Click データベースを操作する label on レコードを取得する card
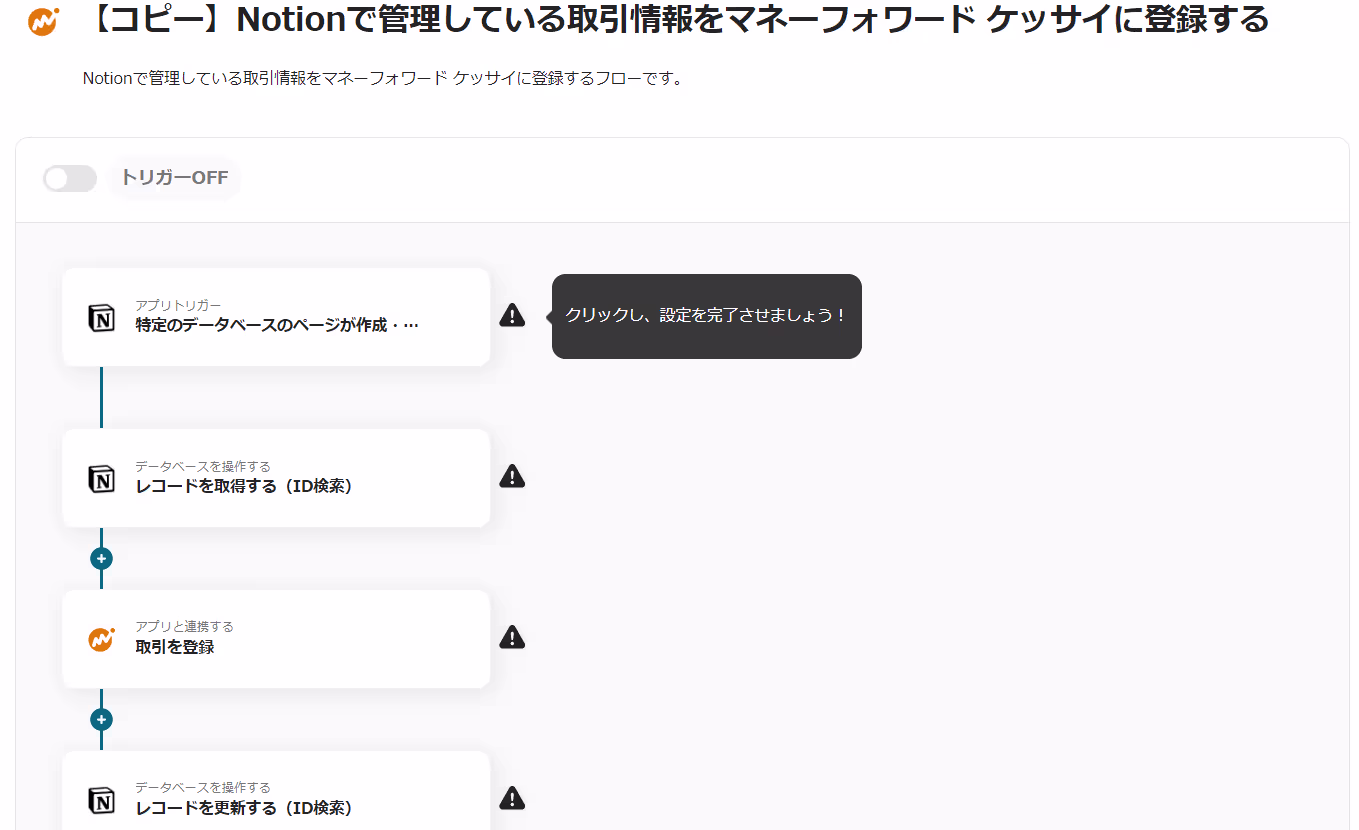 [x=203, y=466]
